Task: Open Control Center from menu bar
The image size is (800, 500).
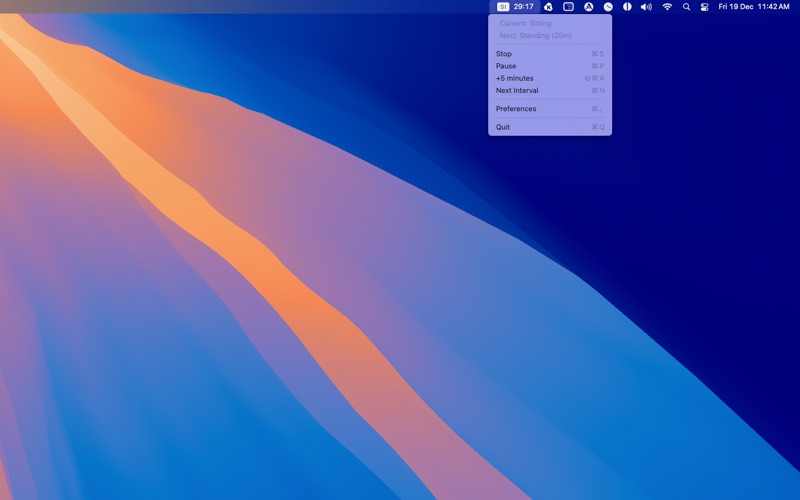Action: pyautogui.click(x=705, y=7)
